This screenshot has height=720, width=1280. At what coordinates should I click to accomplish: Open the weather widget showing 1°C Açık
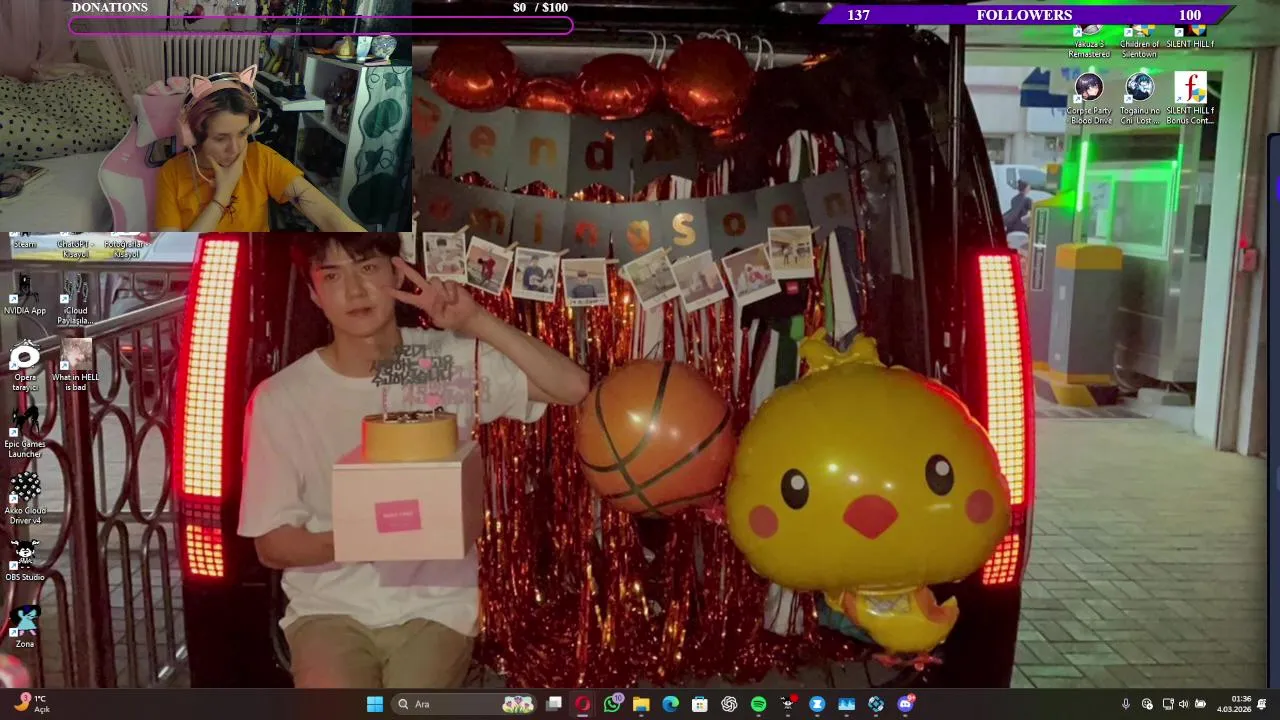(30, 704)
